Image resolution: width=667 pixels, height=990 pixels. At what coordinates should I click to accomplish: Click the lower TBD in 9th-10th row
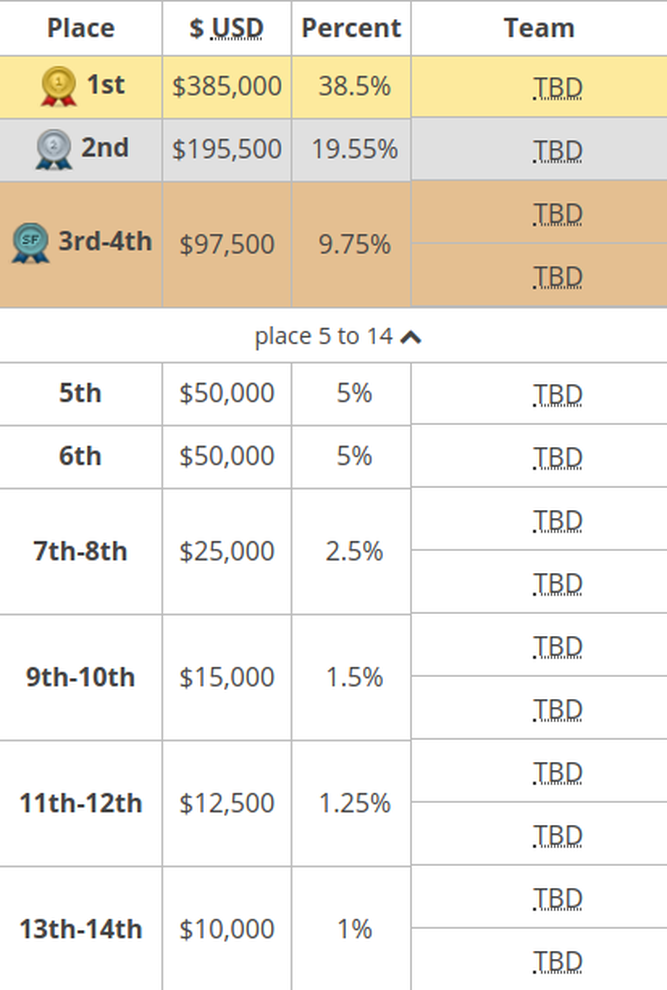558,710
